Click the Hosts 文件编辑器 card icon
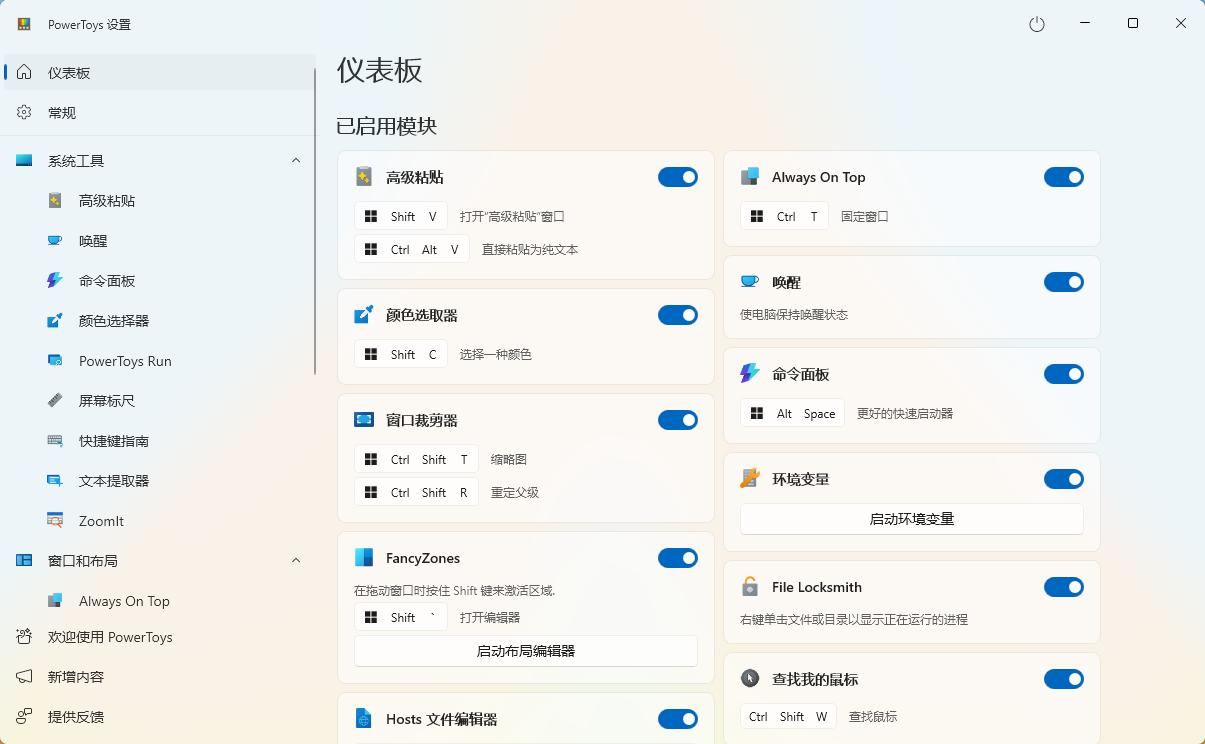Image resolution: width=1205 pixels, height=744 pixels. pyautogui.click(x=364, y=719)
